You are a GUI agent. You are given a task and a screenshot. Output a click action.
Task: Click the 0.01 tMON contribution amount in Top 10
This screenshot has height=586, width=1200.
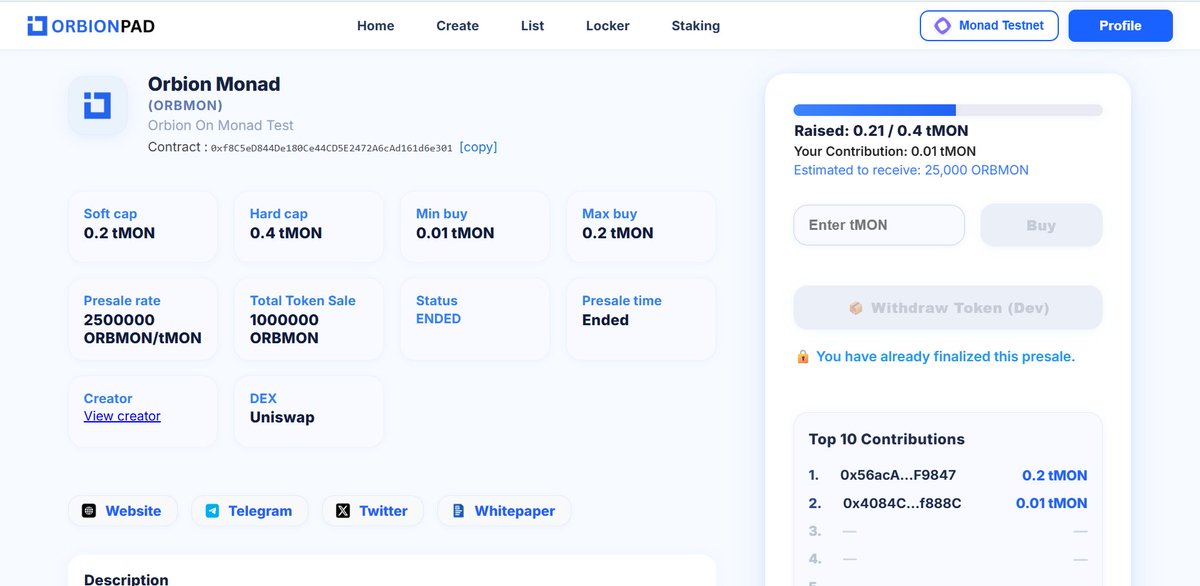coord(1051,503)
